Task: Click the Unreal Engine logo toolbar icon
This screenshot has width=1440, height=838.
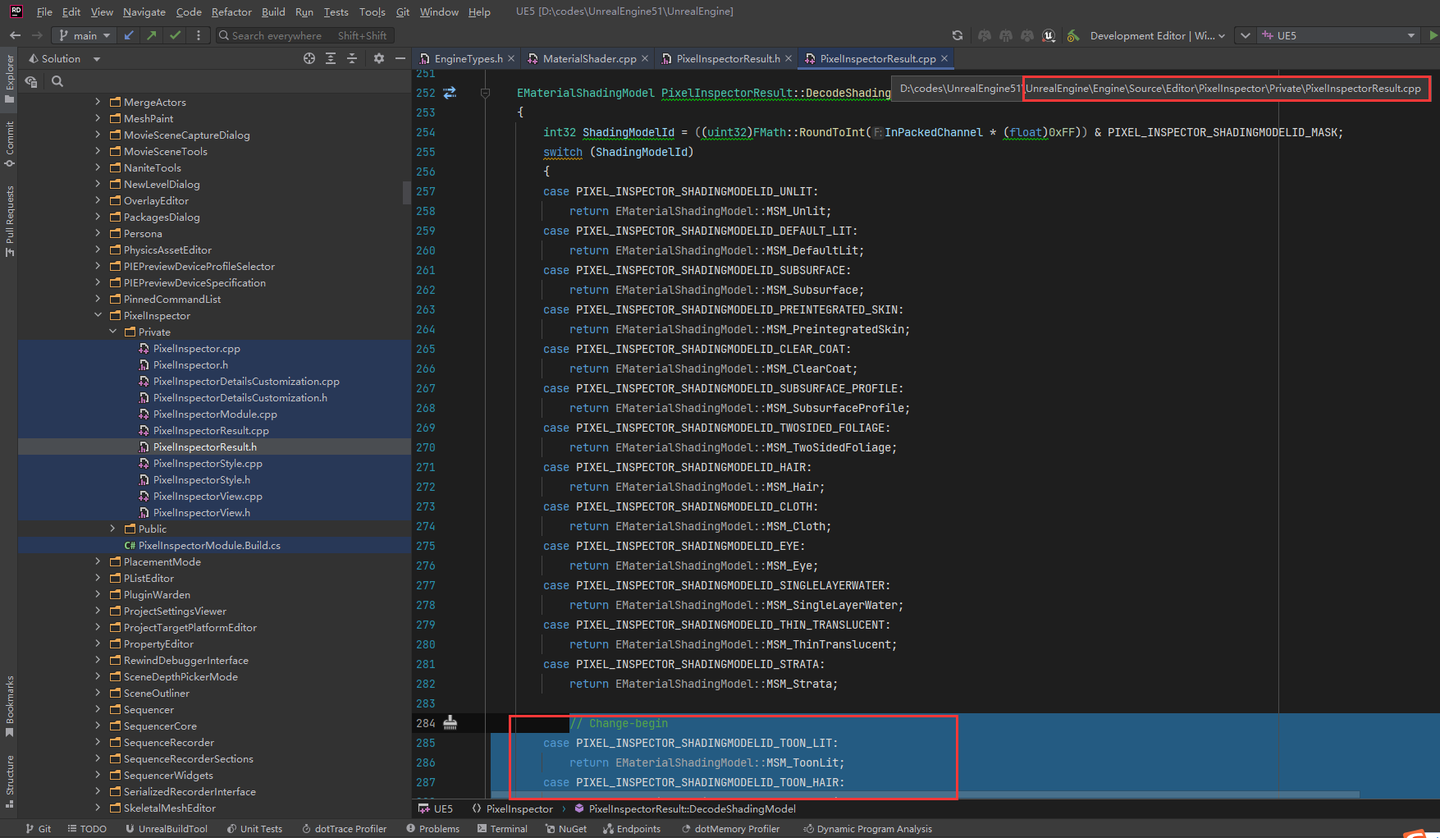Action: coord(1048,34)
